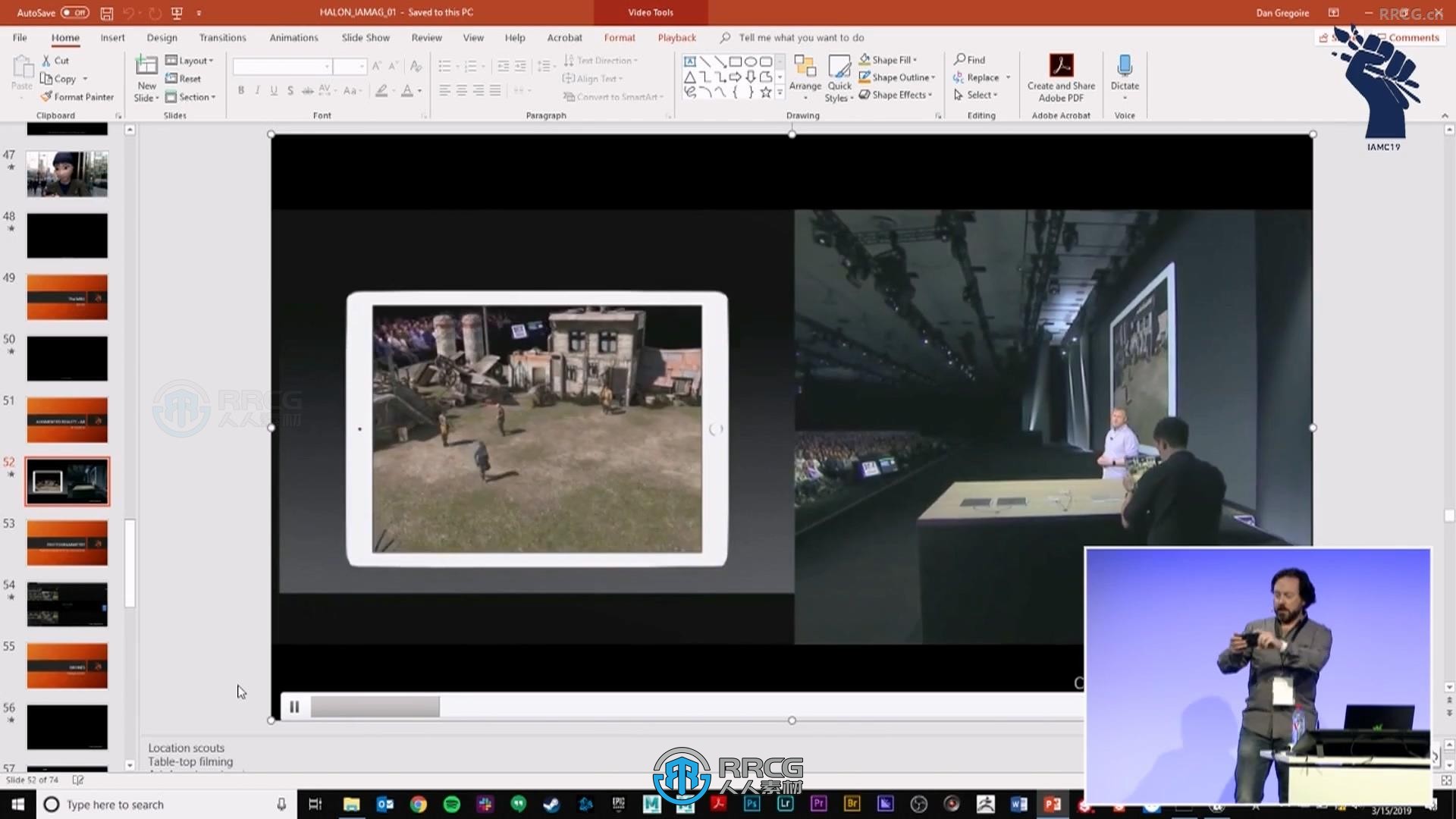
Task: Open Google Chrome from the taskbar
Action: point(419,805)
